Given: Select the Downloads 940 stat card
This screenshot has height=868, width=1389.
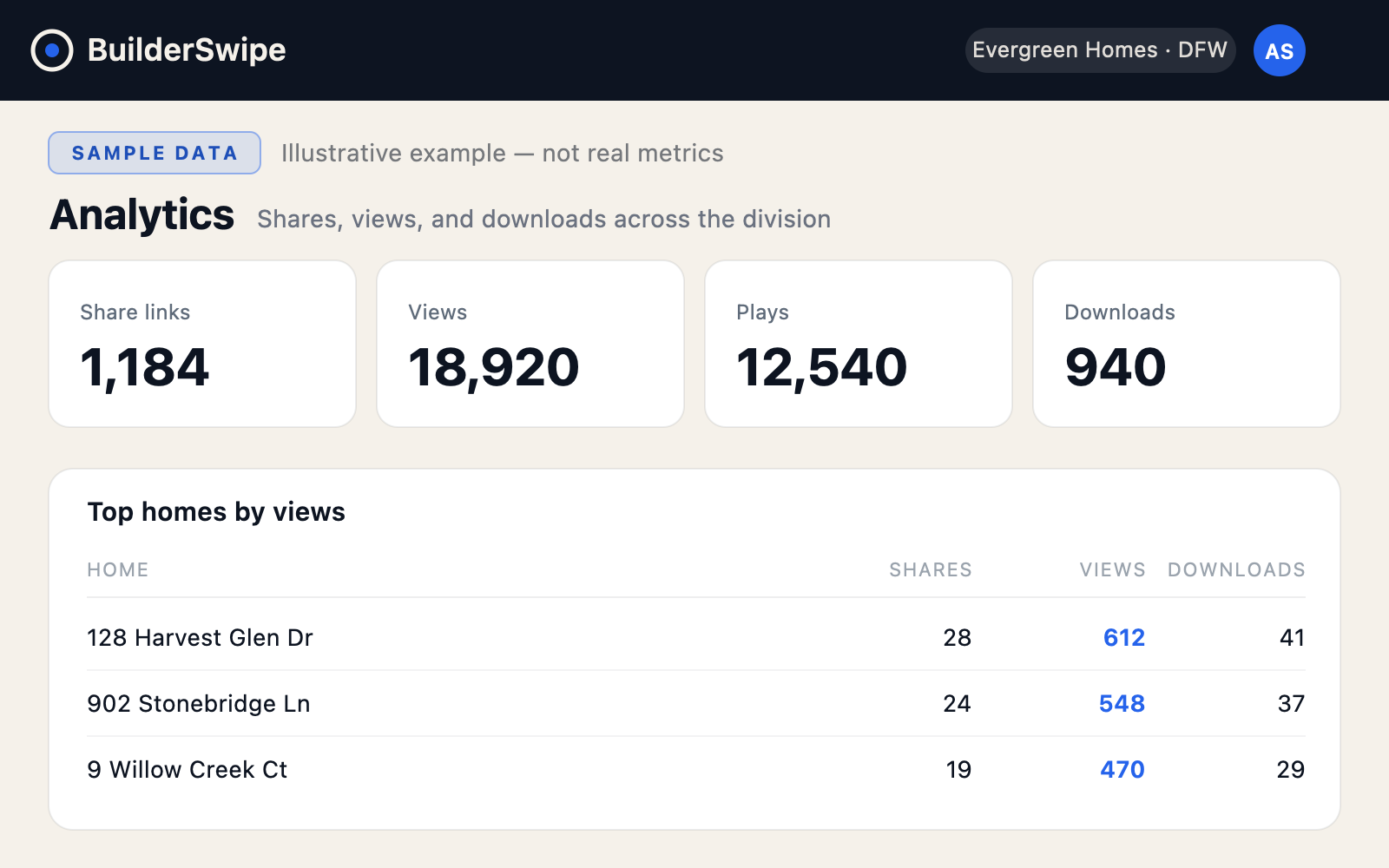Looking at the screenshot, I should [1187, 344].
